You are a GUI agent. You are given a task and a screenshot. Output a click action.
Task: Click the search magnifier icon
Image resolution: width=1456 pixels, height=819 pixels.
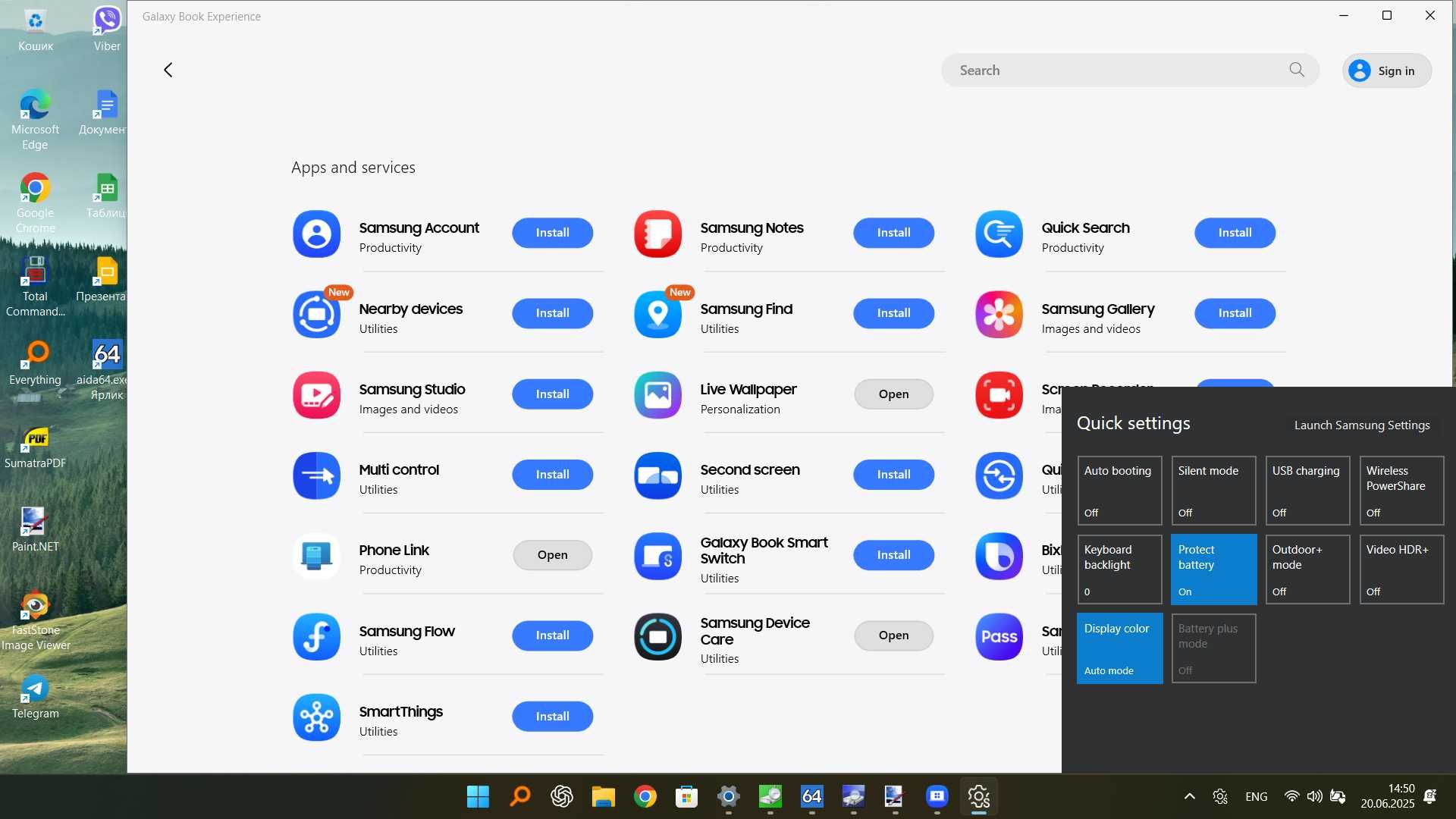tap(1297, 70)
